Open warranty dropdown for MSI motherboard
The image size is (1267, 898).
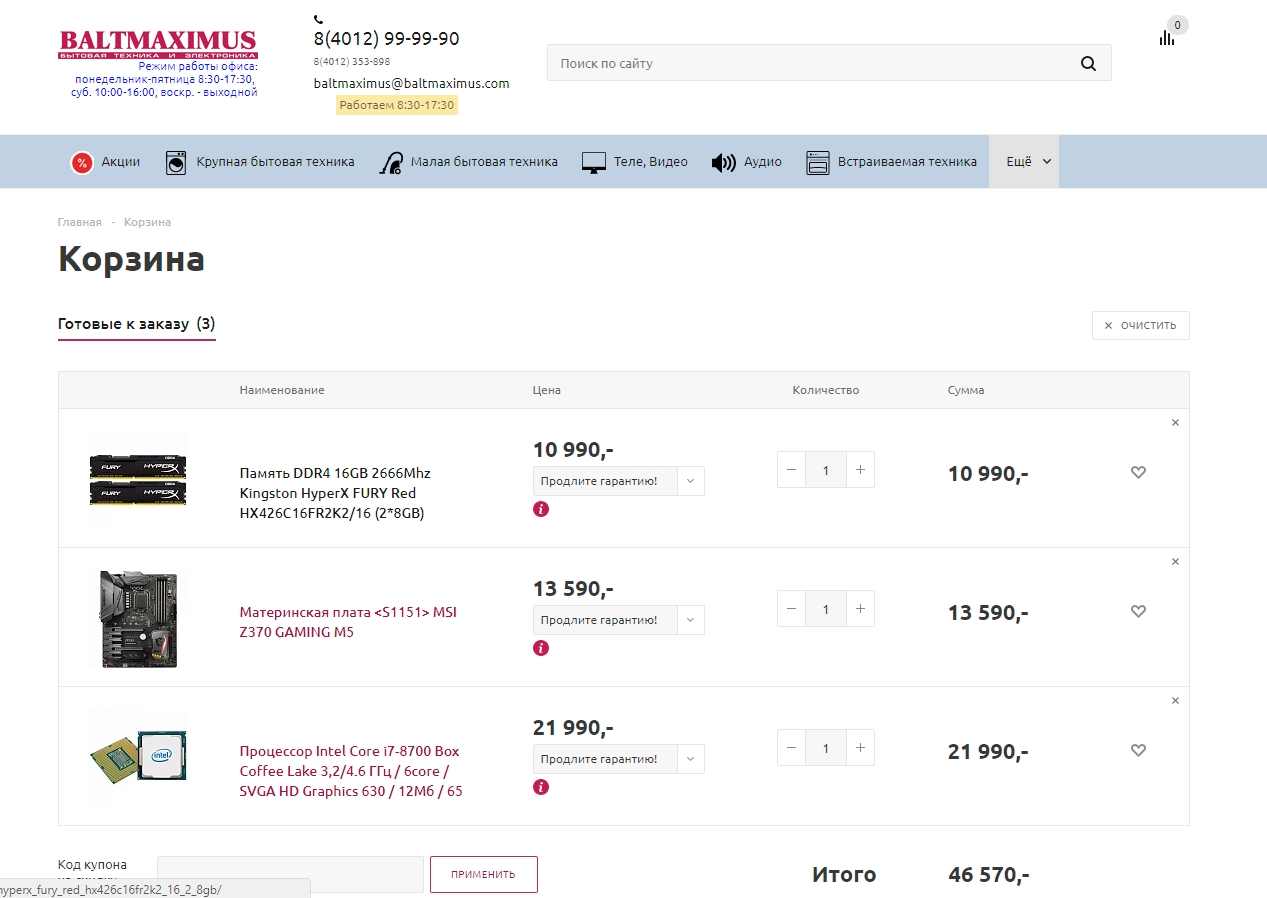618,620
